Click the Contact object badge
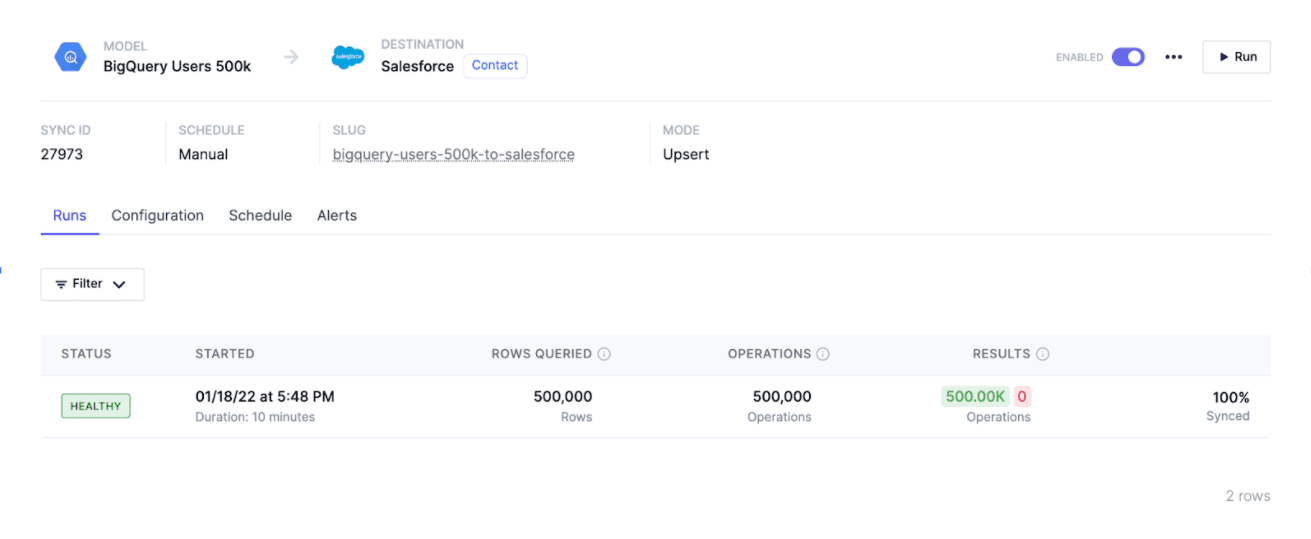Image resolution: width=1311 pixels, height=539 pixels. [495, 66]
